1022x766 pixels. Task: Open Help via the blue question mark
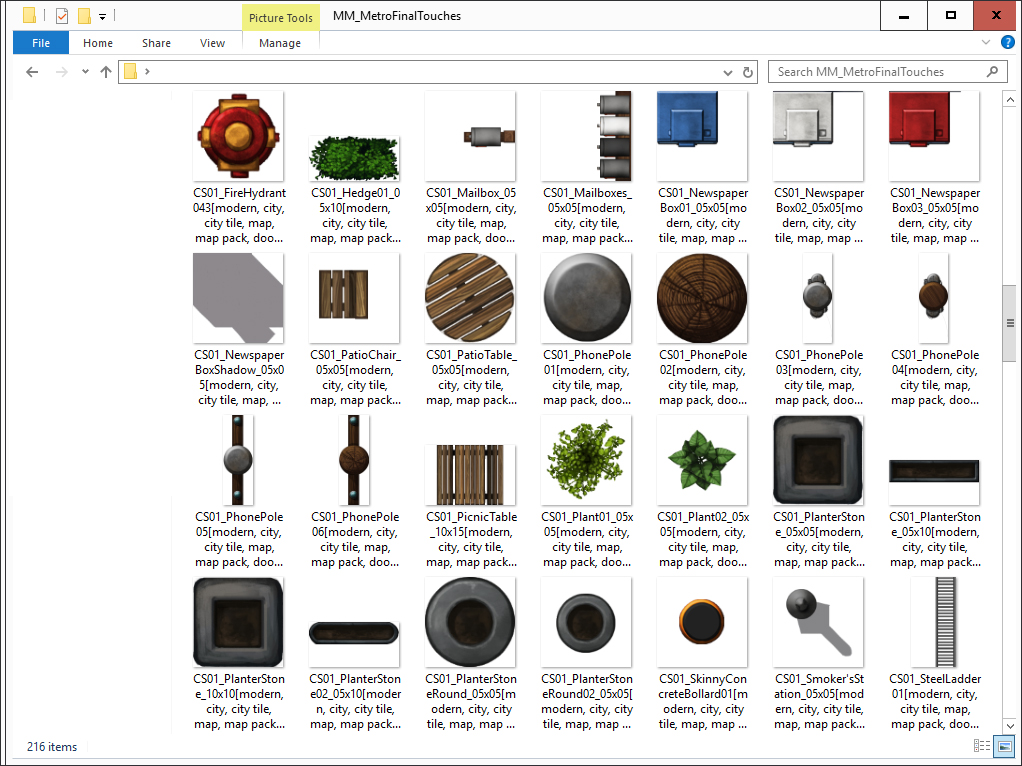(1007, 43)
